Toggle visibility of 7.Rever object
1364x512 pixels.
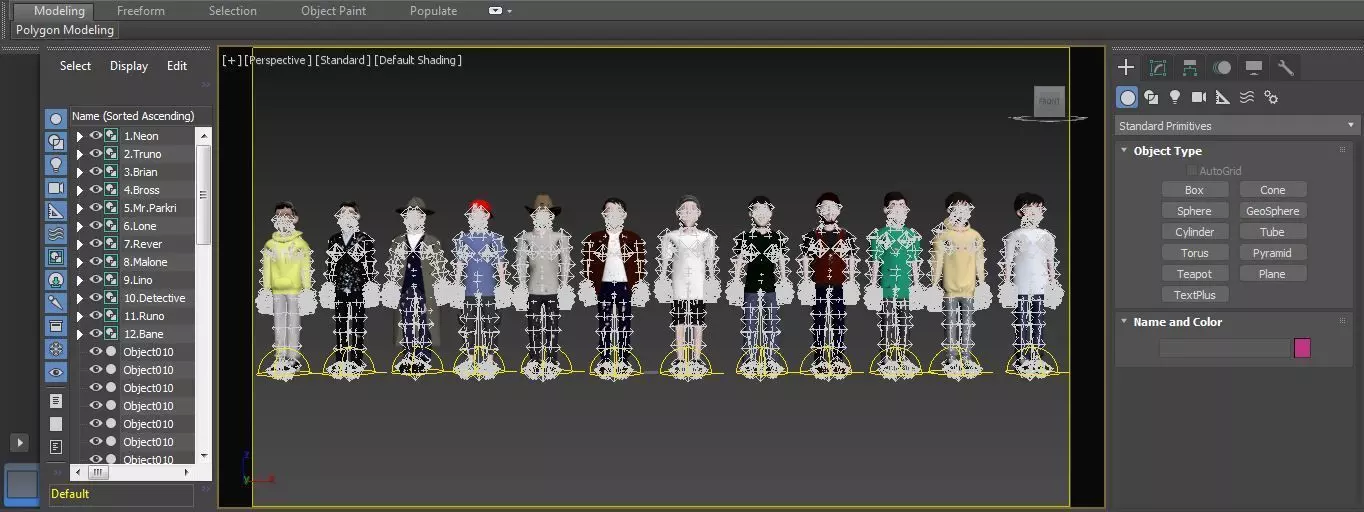click(x=96, y=244)
